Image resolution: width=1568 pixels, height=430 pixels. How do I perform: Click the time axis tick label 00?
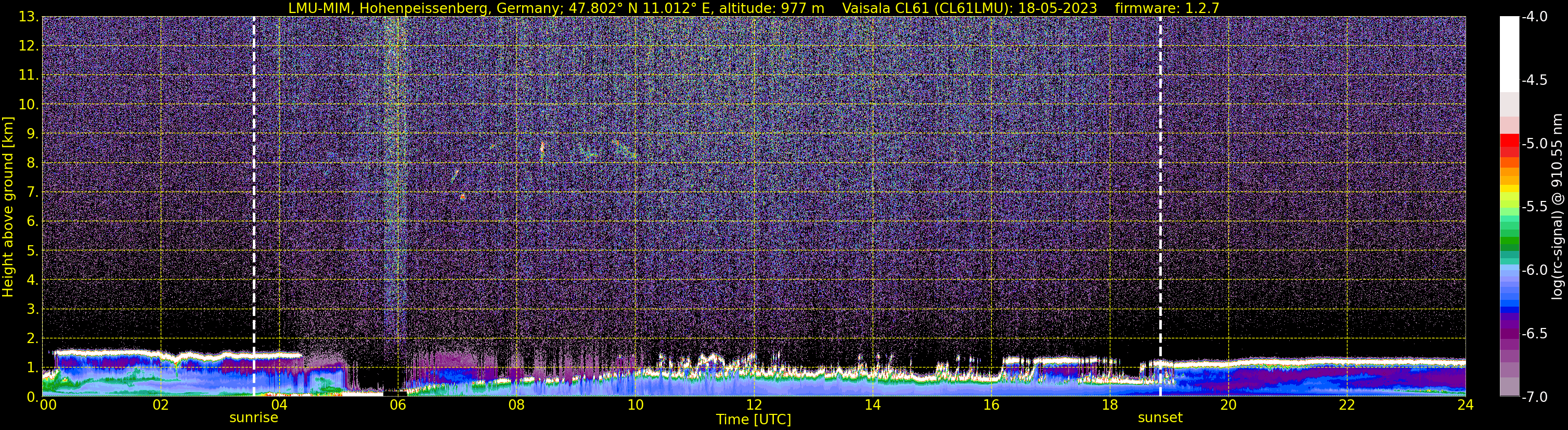click(47, 405)
